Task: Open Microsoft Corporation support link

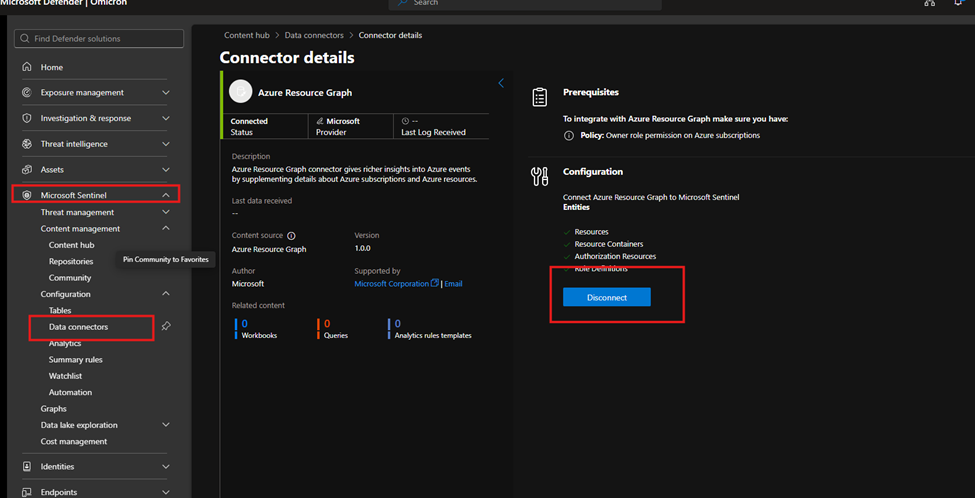Action: point(392,284)
